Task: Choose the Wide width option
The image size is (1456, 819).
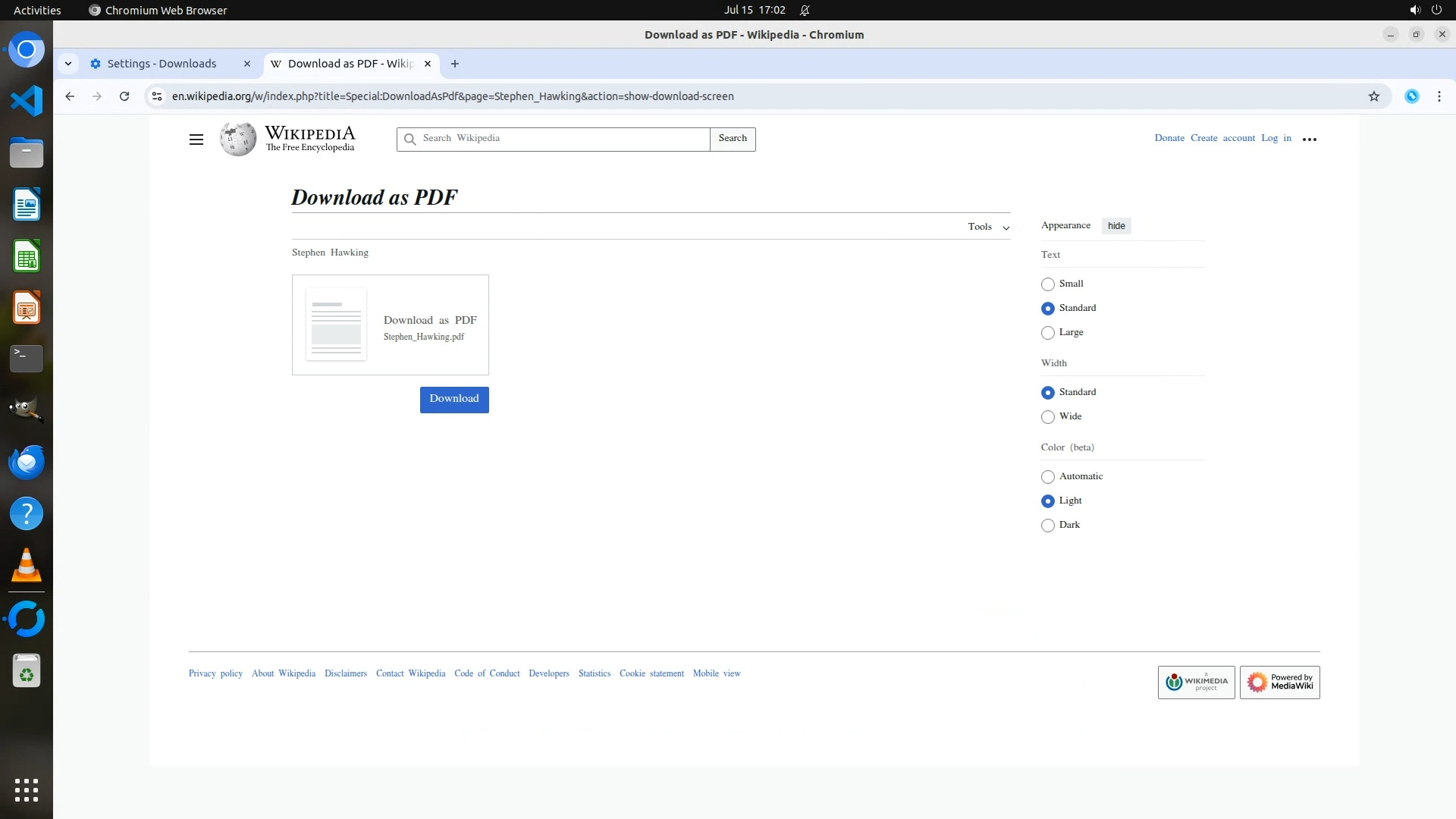Action: tap(1048, 417)
